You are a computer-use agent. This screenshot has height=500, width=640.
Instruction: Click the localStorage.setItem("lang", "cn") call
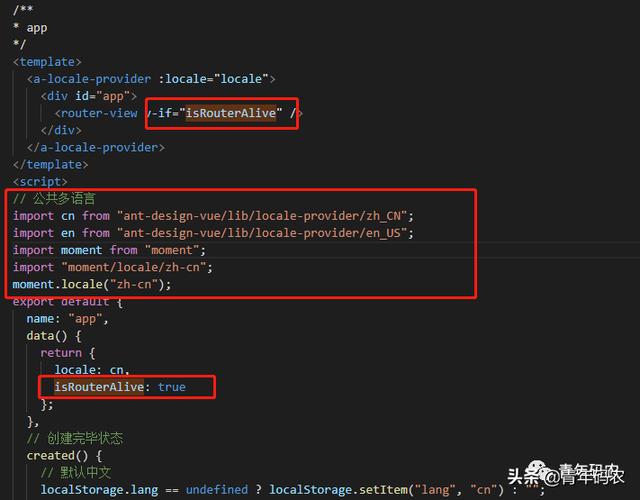[x=387, y=490]
